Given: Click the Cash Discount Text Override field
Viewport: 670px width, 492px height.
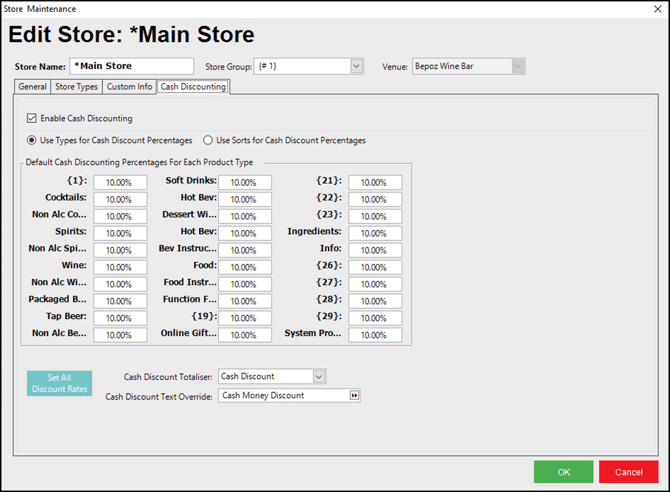Looking at the screenshot, I should pyautogui.click(x=282, y=396).
